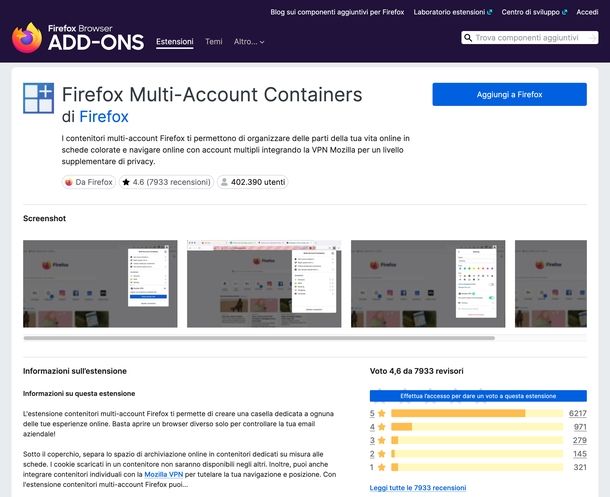Click Leggi tutte le 7933 recensioni
610x497 pixels.
pos(418,488)
